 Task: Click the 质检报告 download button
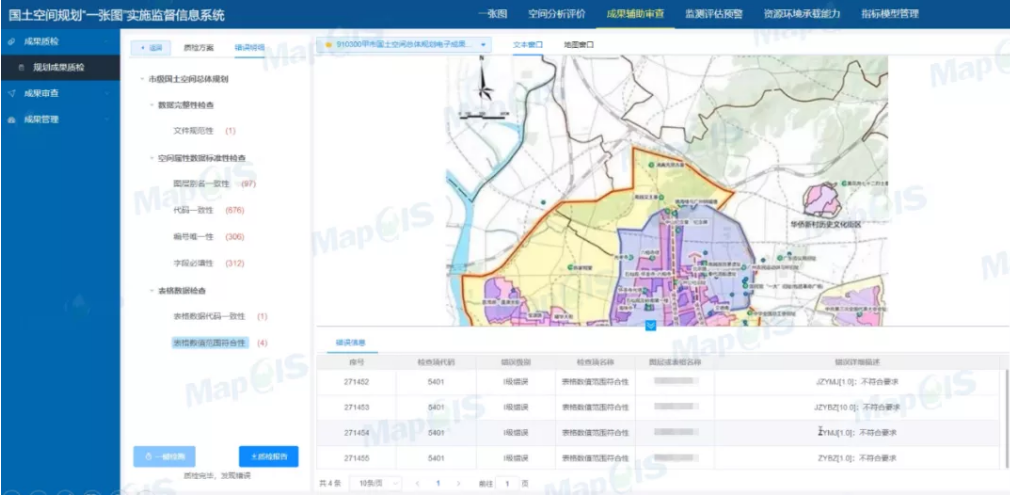pos(269,457)
